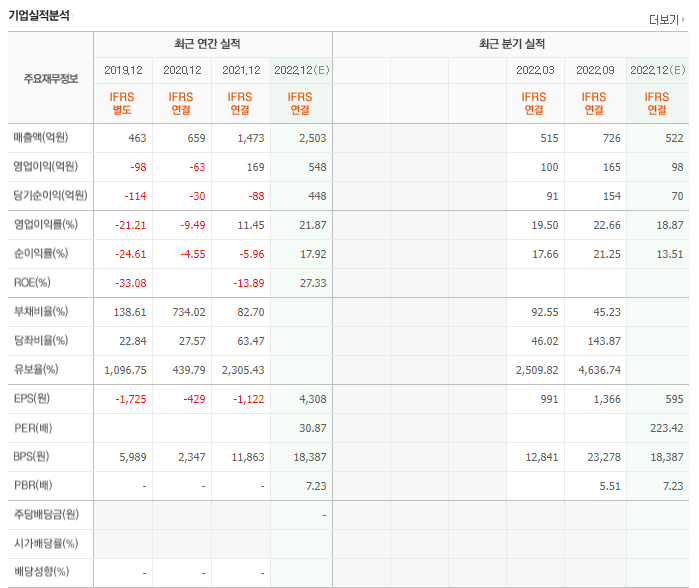Click the 2,509.82 reserve ratio cell
Image resolution: width=699 pixels, height=588 pixels.
(x=537, y=370)
